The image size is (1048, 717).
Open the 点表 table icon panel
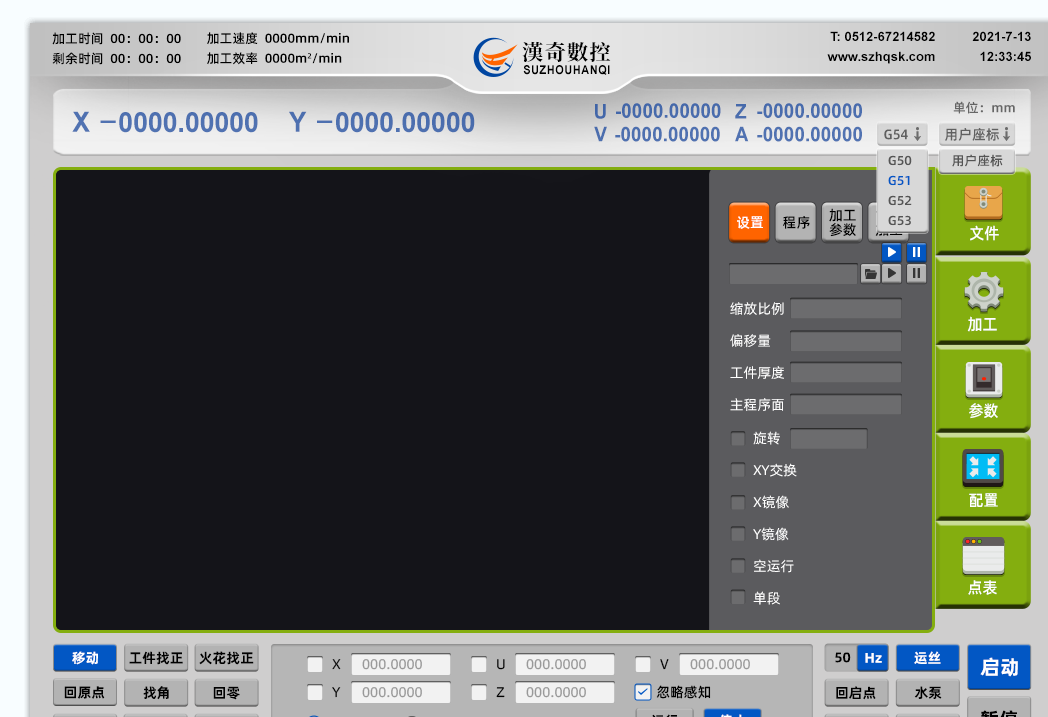pos(982,565)
